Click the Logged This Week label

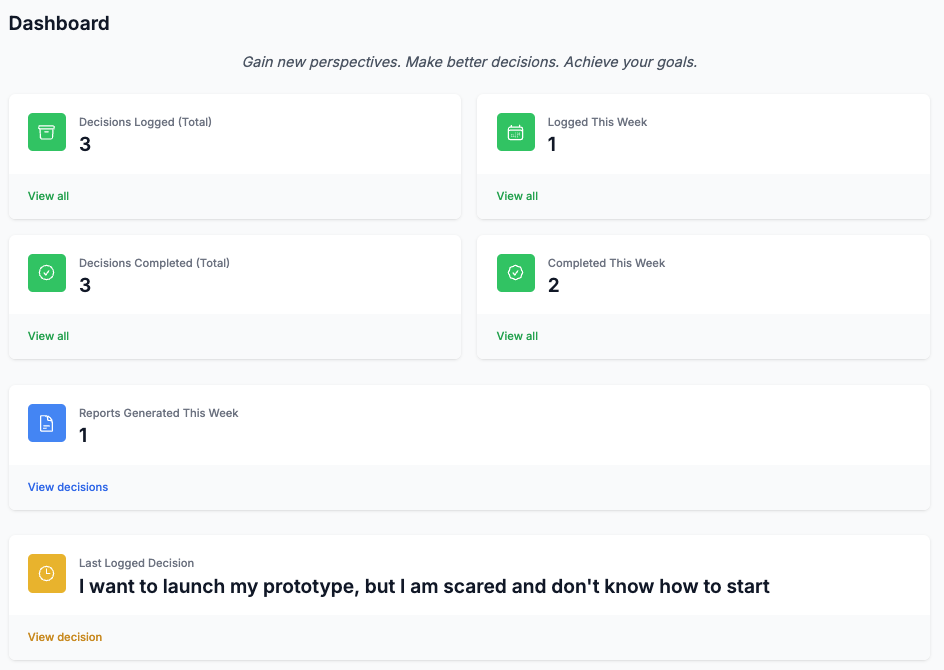[x=597, y=122]
